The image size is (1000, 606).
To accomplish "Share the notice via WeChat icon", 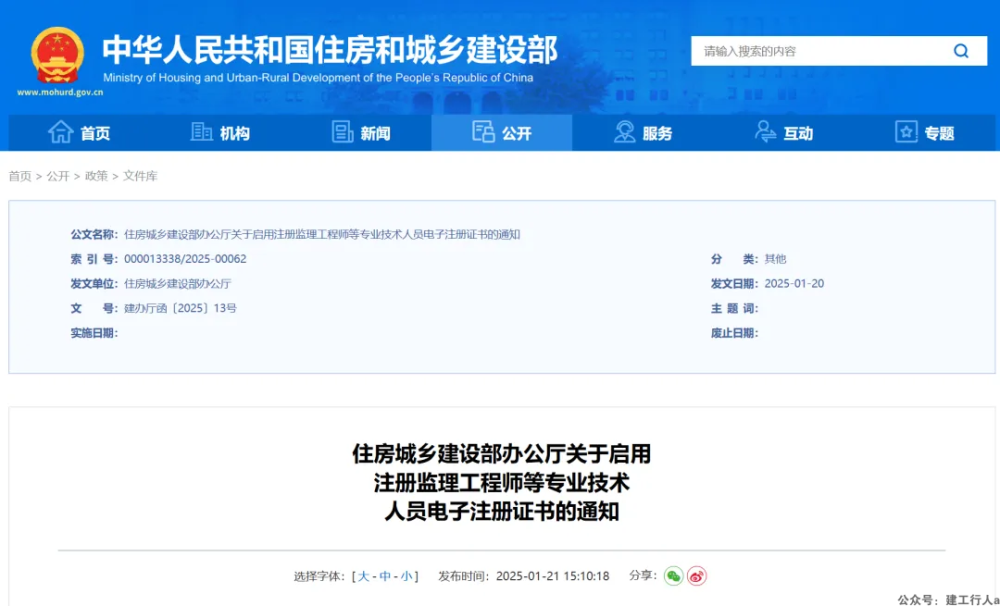I will click(x=673, y=576).
